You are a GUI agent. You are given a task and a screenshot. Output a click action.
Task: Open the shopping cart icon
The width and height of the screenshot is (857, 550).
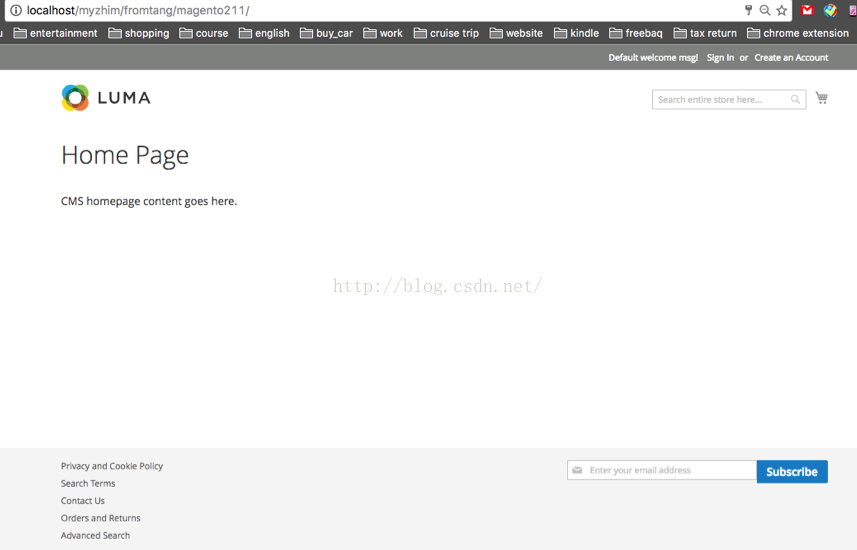coord(821,98)
